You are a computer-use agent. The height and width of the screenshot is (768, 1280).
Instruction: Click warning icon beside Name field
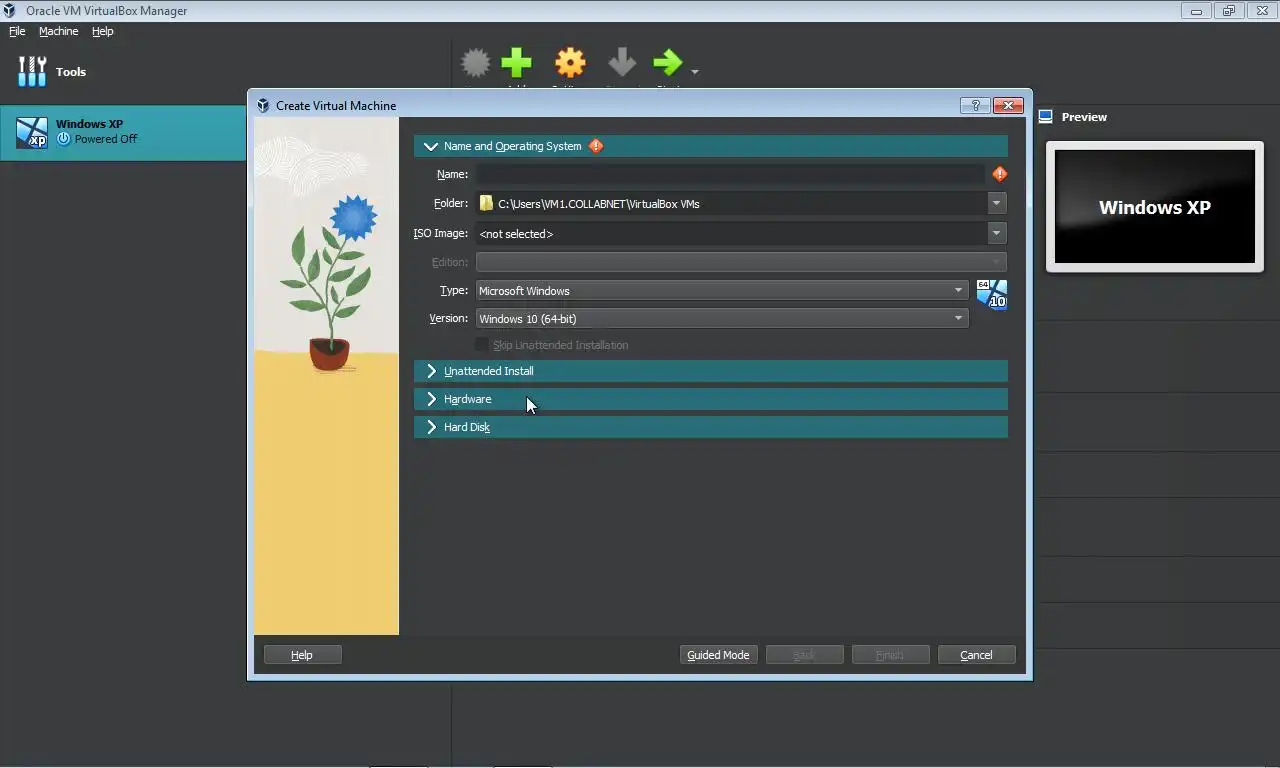[x=1000, y=174]
